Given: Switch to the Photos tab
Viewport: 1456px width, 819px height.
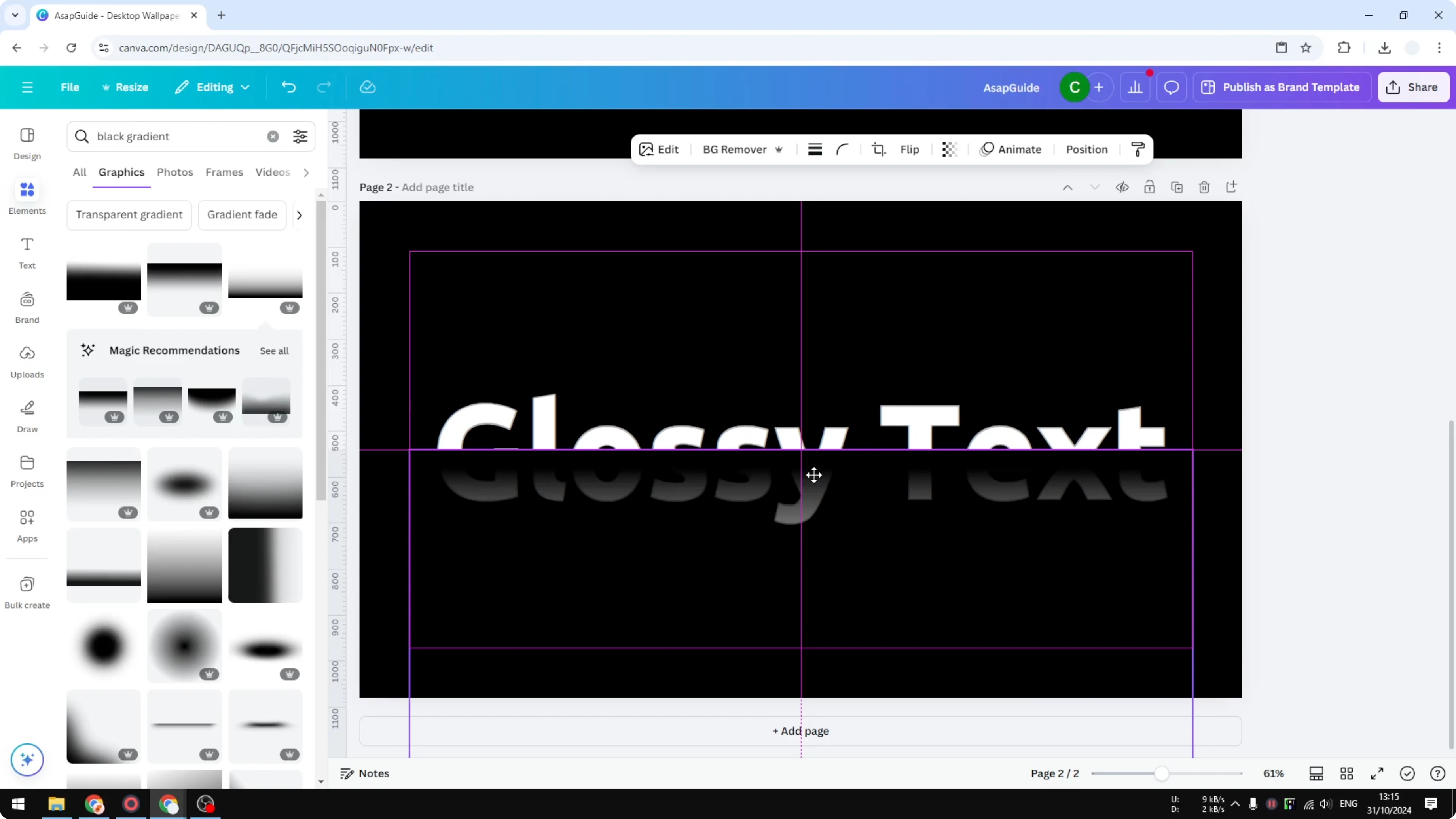Looking at the screenshot, I should coord(174,172).
